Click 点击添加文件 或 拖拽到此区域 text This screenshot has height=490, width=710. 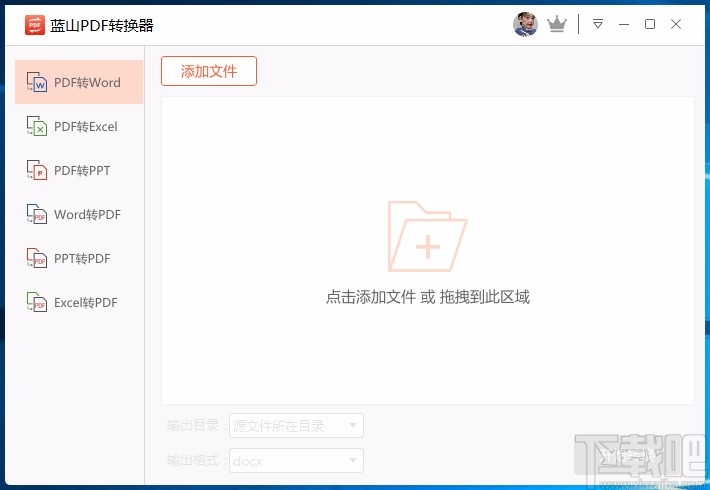[427, 297]
